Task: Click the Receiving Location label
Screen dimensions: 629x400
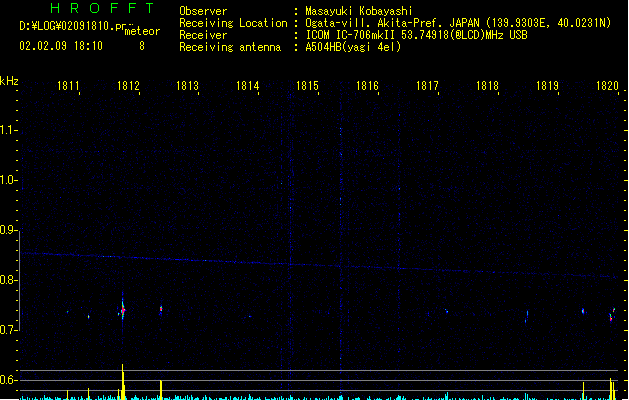Action: 233,23
